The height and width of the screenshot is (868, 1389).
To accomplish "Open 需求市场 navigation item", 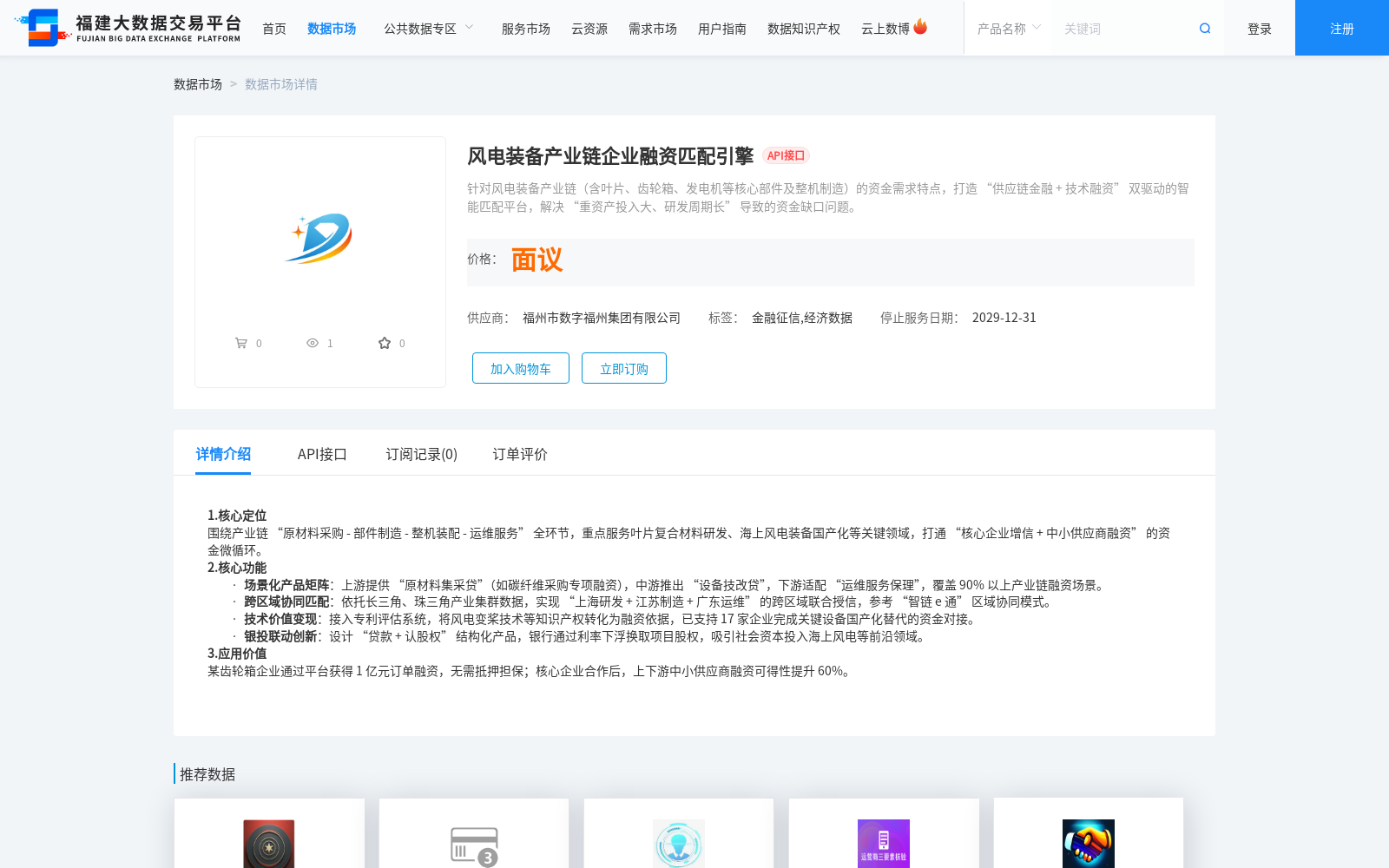I will (653, 29).
